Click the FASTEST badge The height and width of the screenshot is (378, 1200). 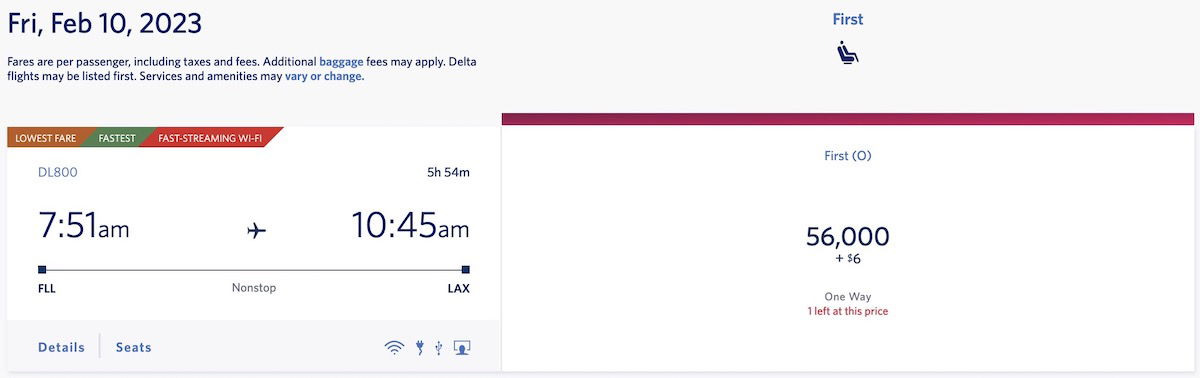point(119,138)
